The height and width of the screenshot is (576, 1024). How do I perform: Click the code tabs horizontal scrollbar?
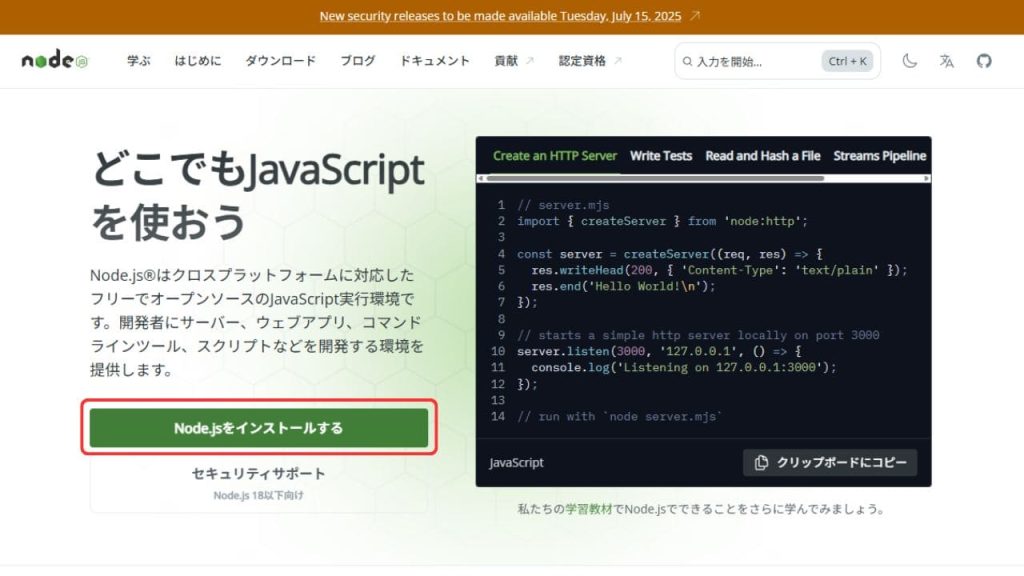(x=655, y=178)
